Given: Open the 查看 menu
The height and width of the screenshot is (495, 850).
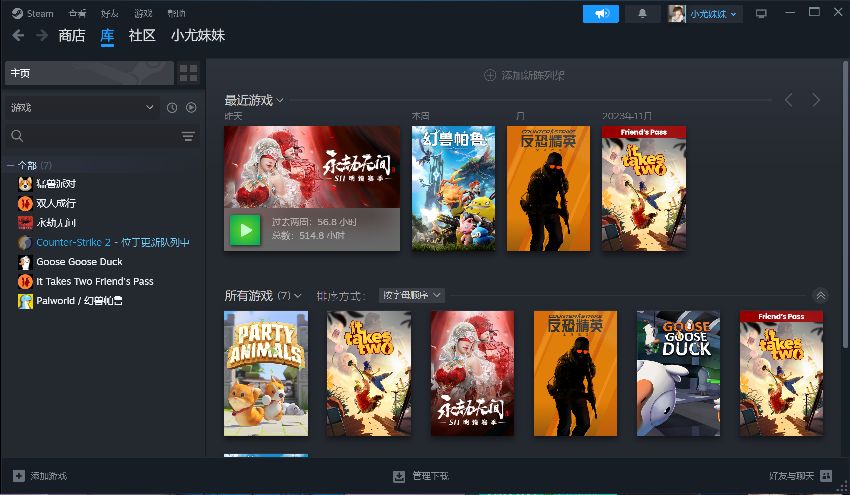Looking at the screenshot, I should coord(78,14).
